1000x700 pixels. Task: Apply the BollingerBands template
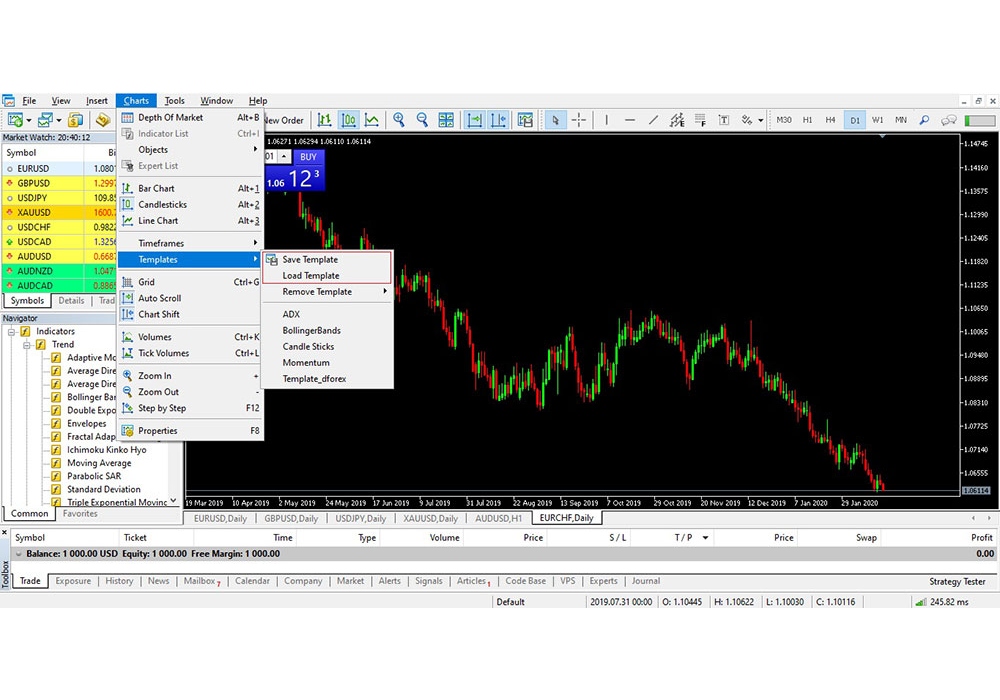(x=327, y=330)
